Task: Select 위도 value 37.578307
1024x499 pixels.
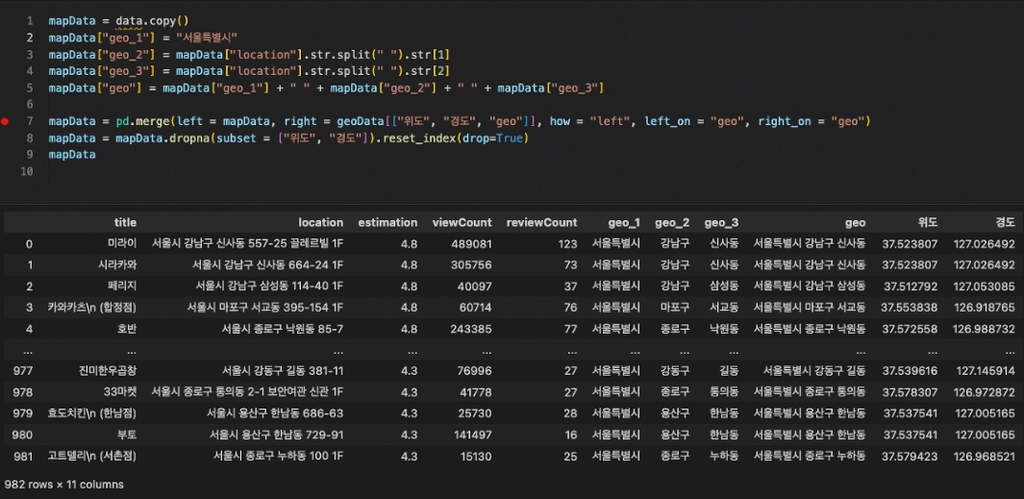Action: (x=910, y=392)
